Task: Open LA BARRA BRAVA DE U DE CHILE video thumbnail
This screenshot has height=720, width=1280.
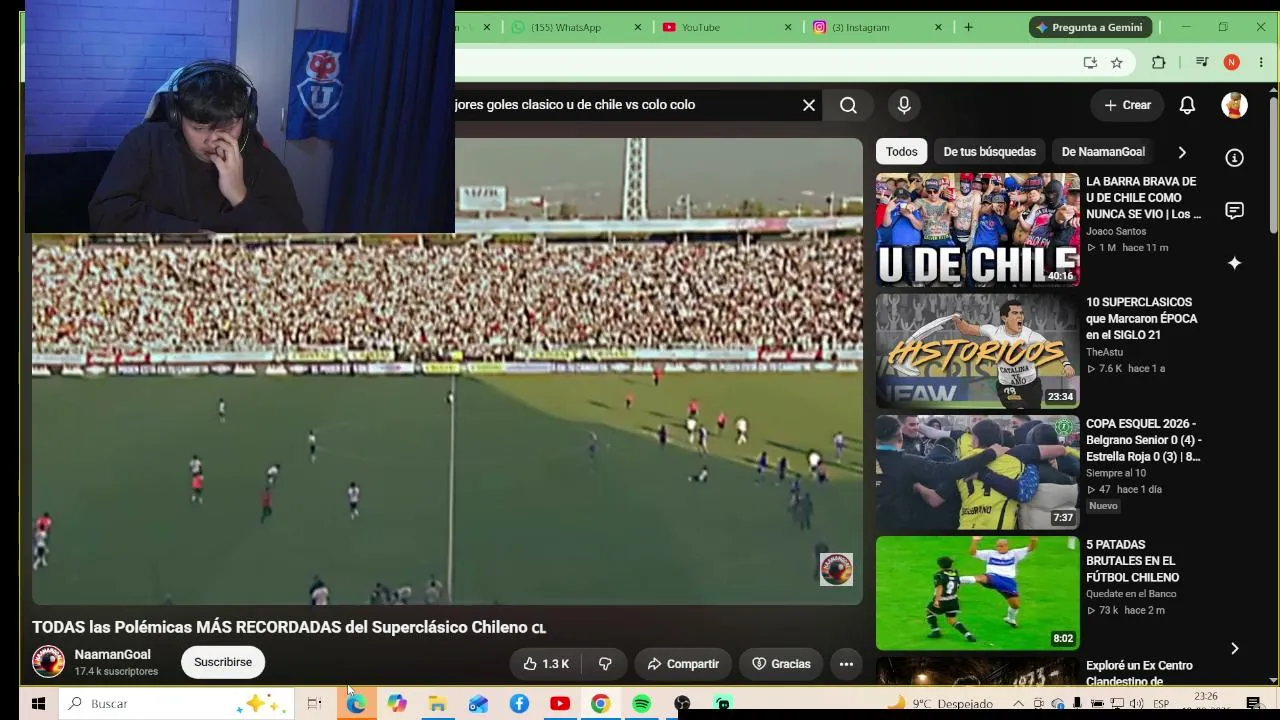Action: coord(978,230)
